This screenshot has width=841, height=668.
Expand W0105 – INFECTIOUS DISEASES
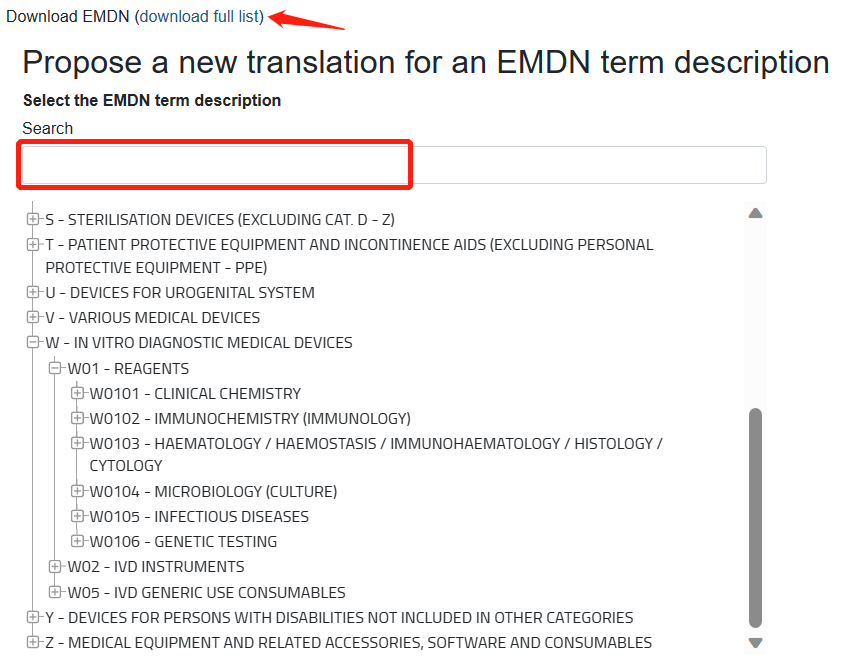78,516
